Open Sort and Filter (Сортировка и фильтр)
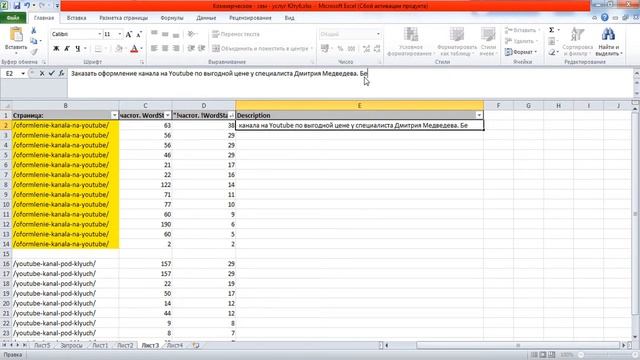This screenshot has height=360, width=640. pyautogui.click(x=577, y=41)
